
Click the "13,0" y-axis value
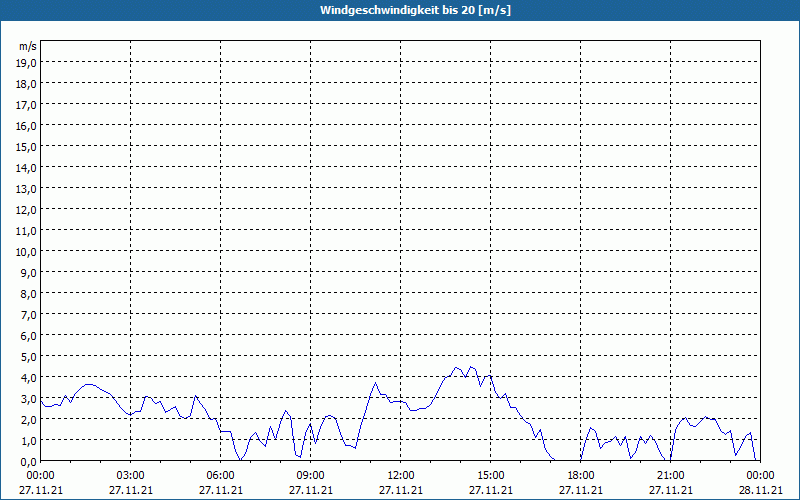(x=27, y=189)
